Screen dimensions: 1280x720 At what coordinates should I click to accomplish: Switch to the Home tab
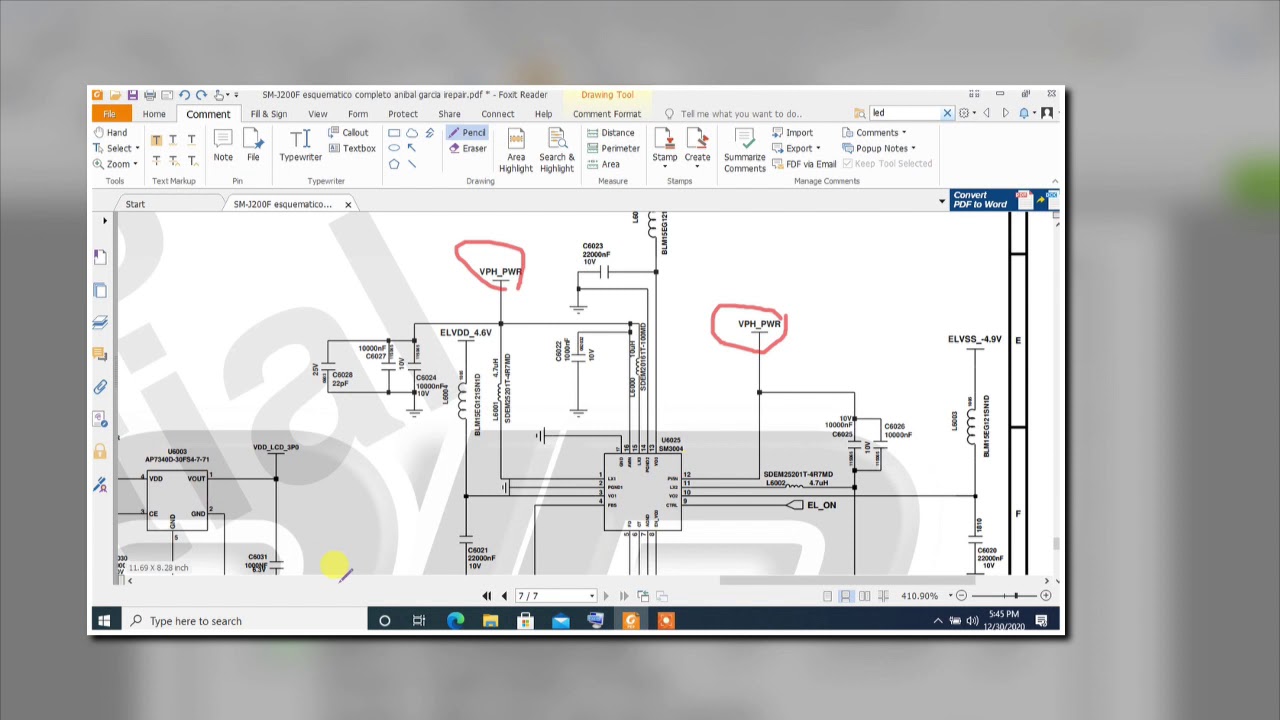click(154, 114)
